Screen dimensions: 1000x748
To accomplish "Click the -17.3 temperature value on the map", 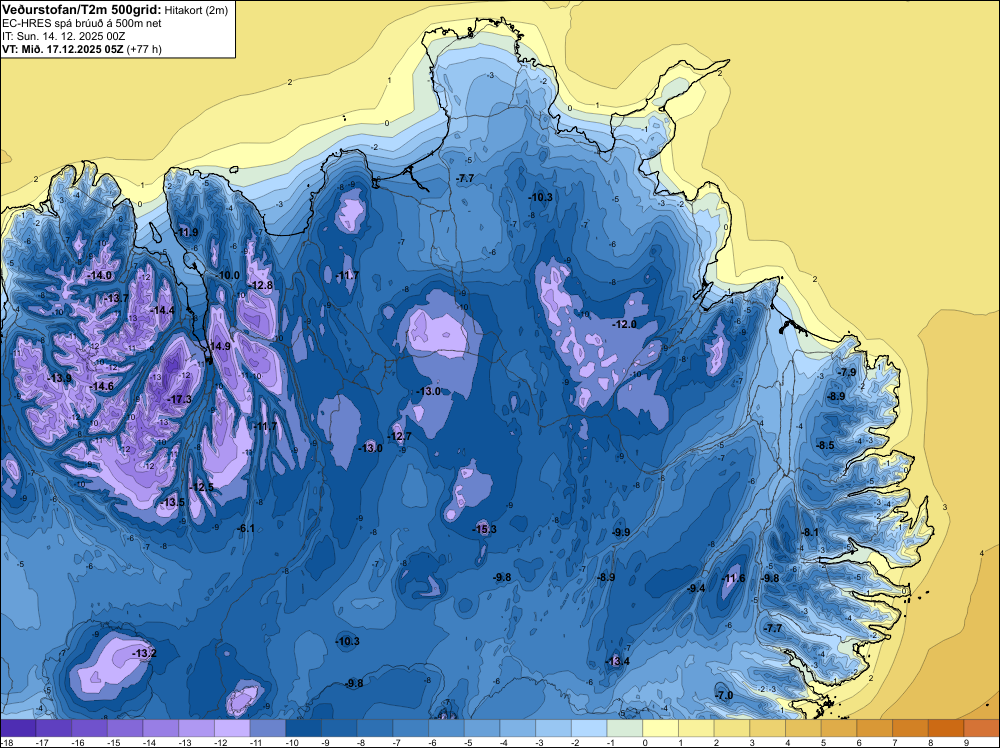I will (179, 399).
